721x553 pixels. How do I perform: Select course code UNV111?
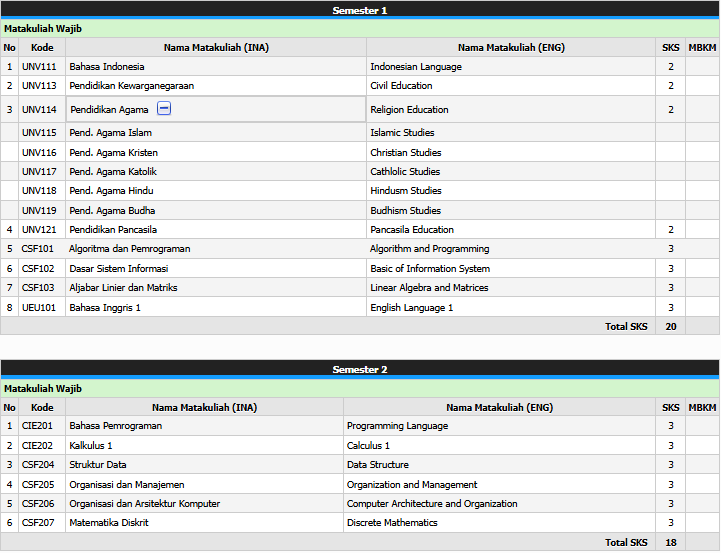(x=39, y=67)
